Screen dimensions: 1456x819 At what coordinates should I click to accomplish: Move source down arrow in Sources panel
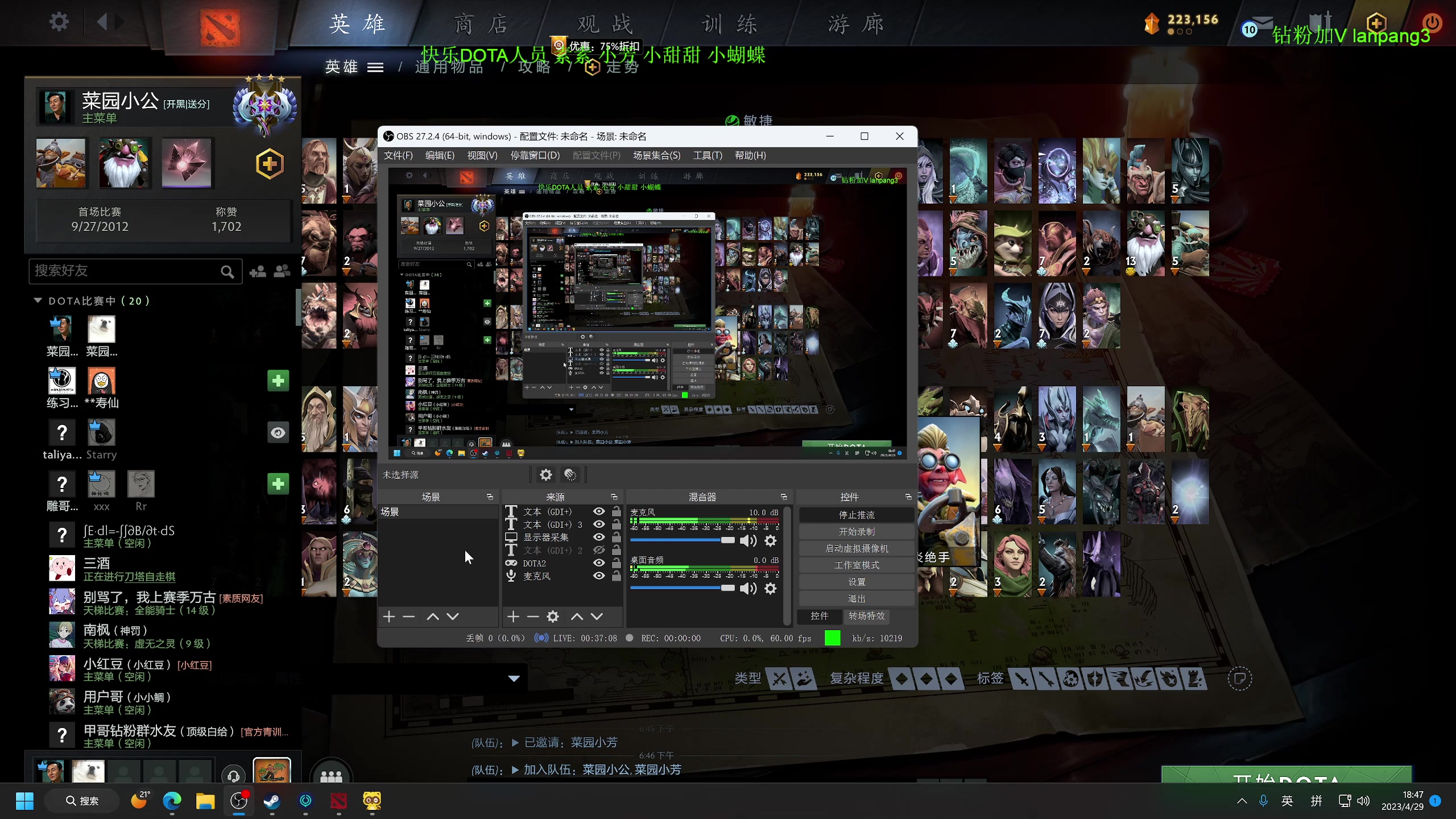597,617
